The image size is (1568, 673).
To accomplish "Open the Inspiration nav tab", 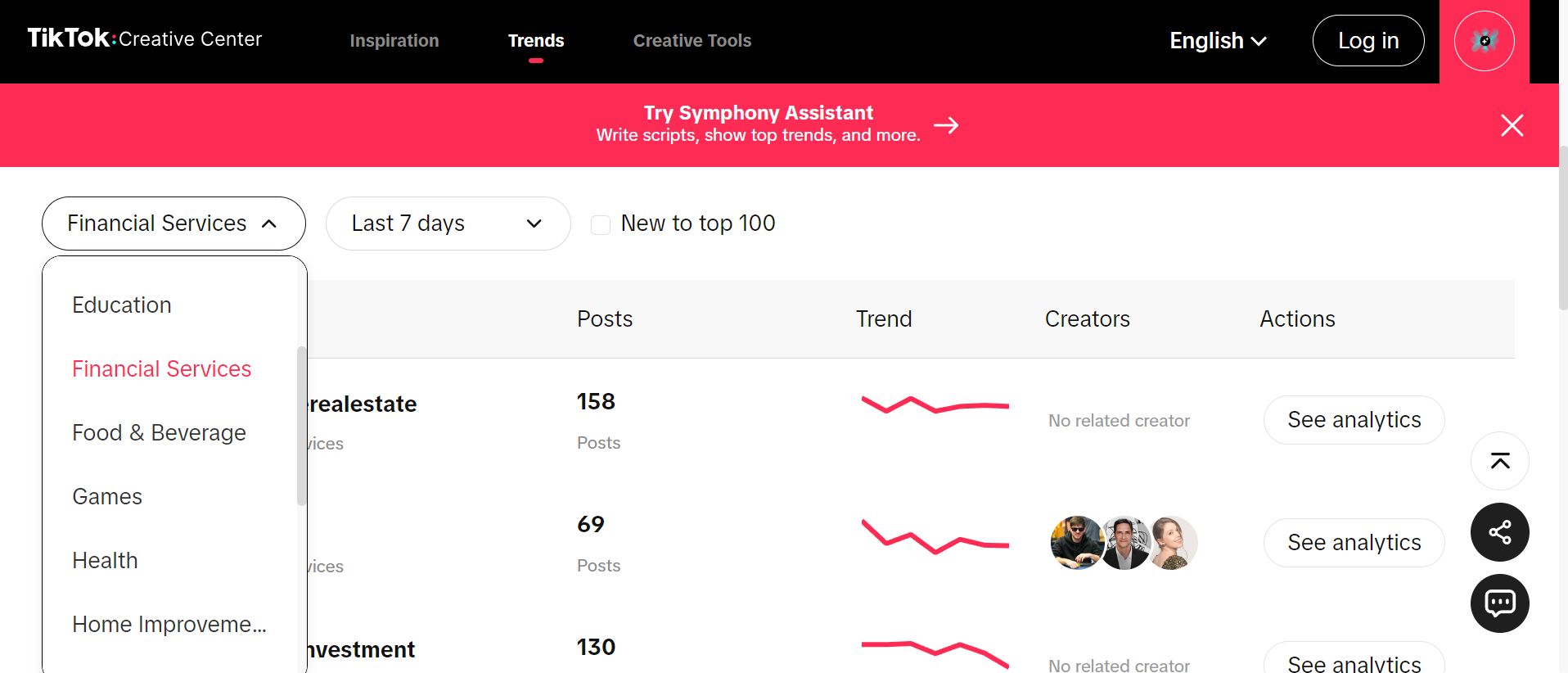I will [394, 41].
